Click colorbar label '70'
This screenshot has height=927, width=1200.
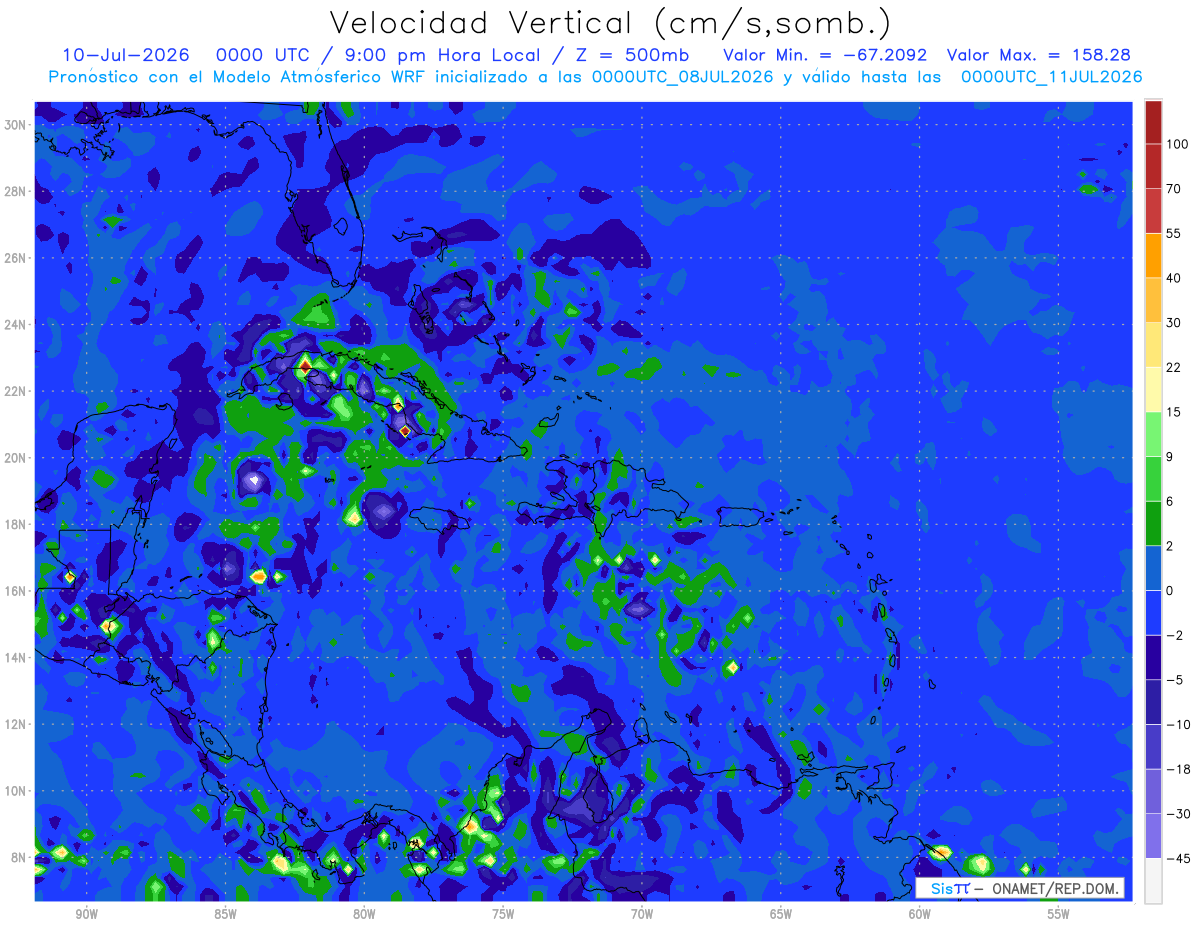(x=1174, y=189)
